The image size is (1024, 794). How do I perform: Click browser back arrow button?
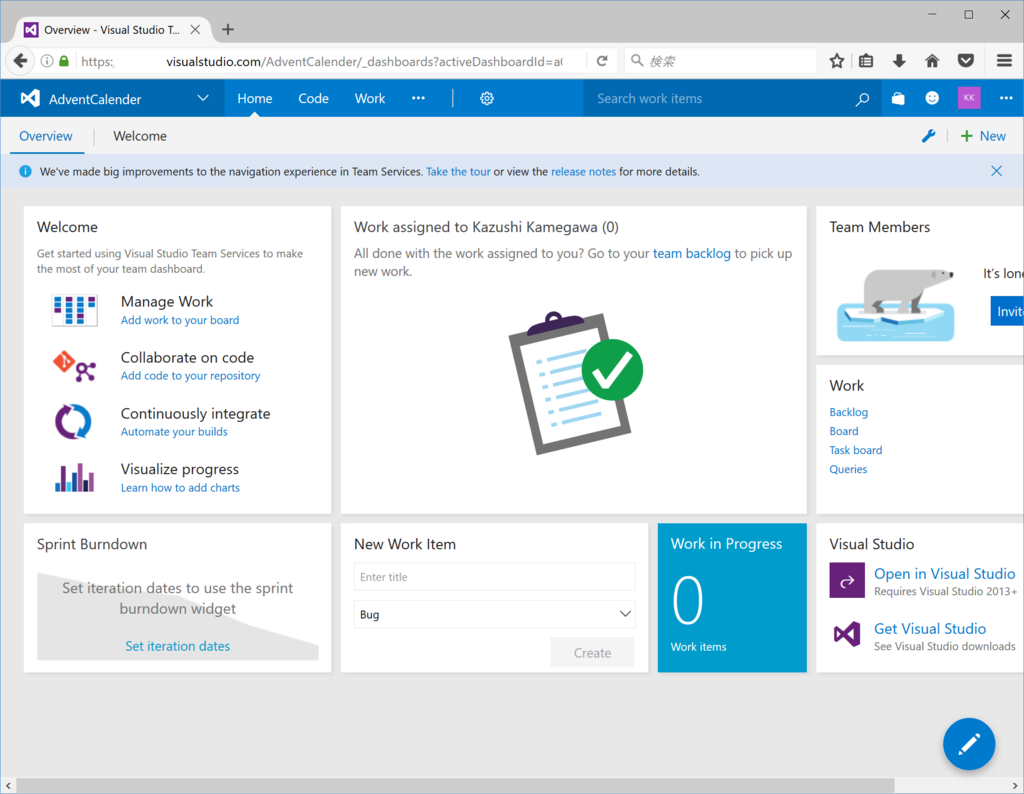(x=20, y=61)
